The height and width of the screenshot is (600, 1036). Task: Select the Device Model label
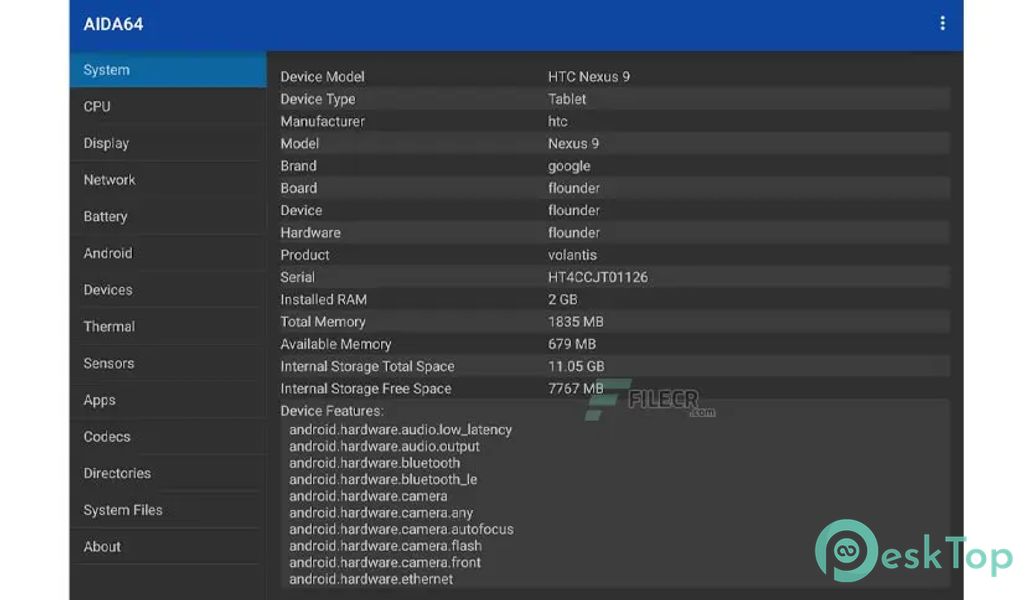322,77
